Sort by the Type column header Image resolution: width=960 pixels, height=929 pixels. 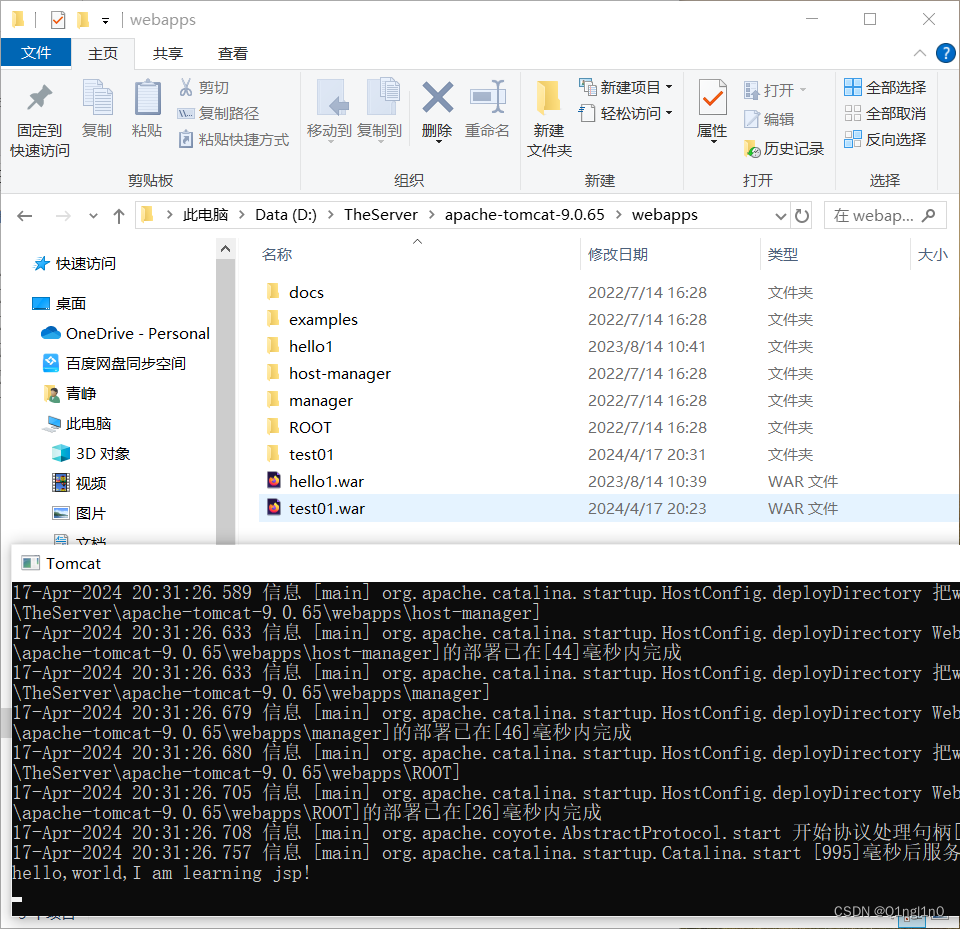tap(782, 254)
